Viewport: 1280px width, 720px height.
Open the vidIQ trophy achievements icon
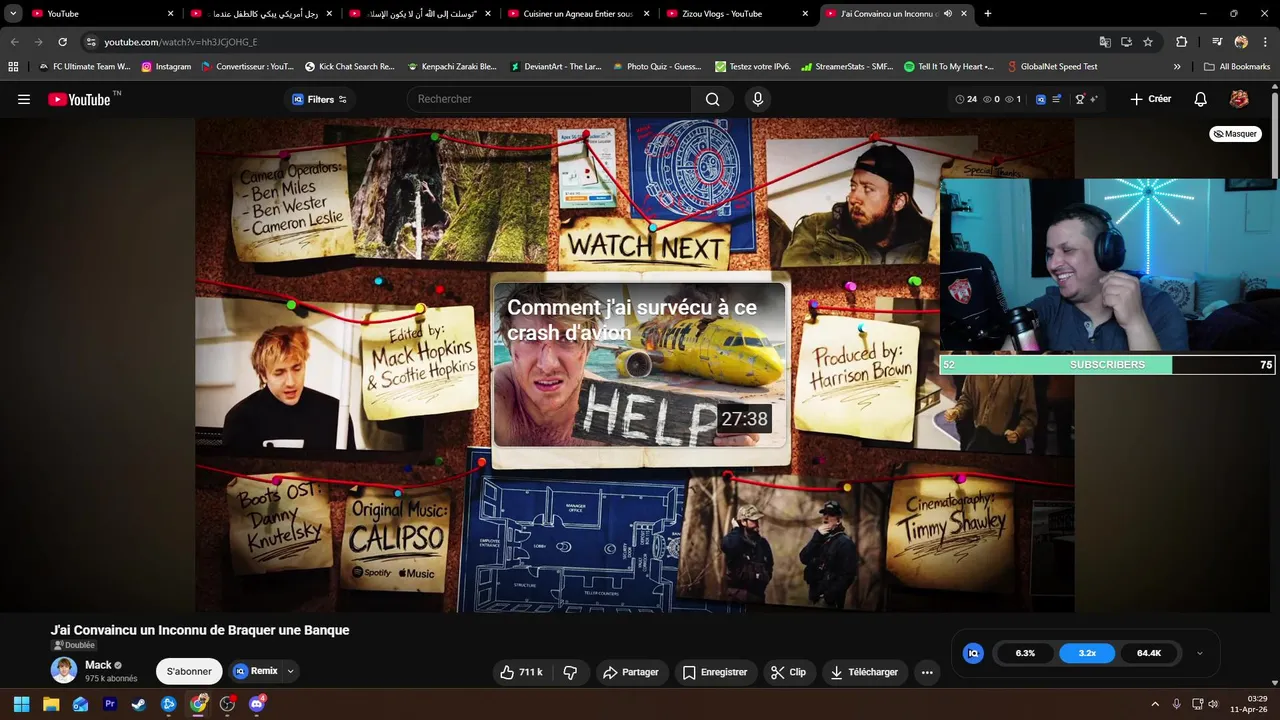point(1080,99)
